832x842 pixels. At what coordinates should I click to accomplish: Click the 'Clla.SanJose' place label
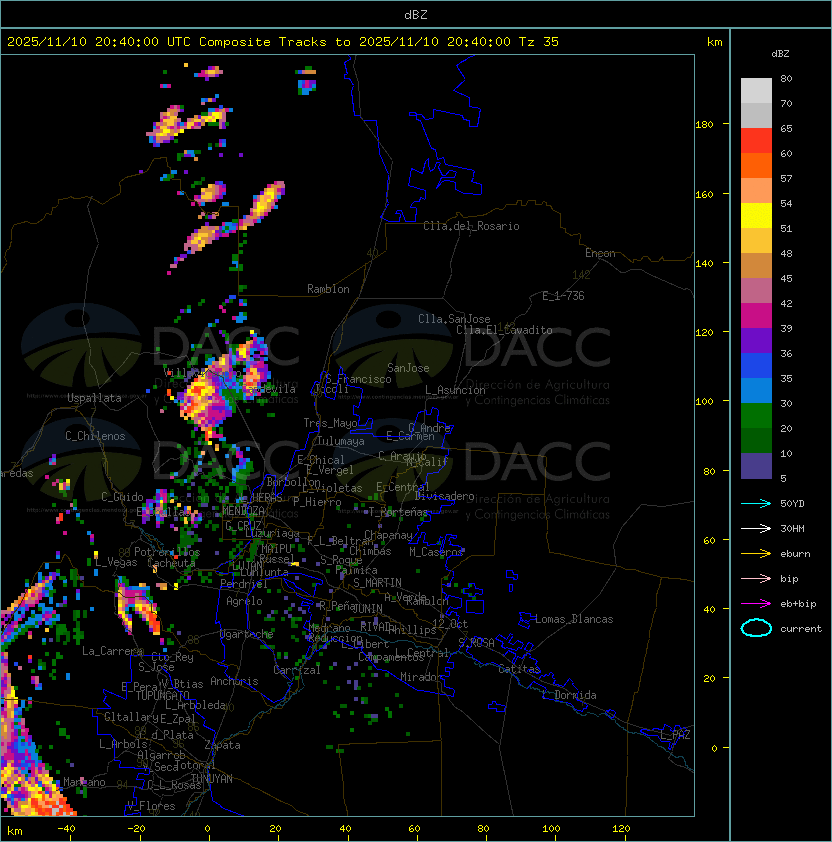coord(454,319)
